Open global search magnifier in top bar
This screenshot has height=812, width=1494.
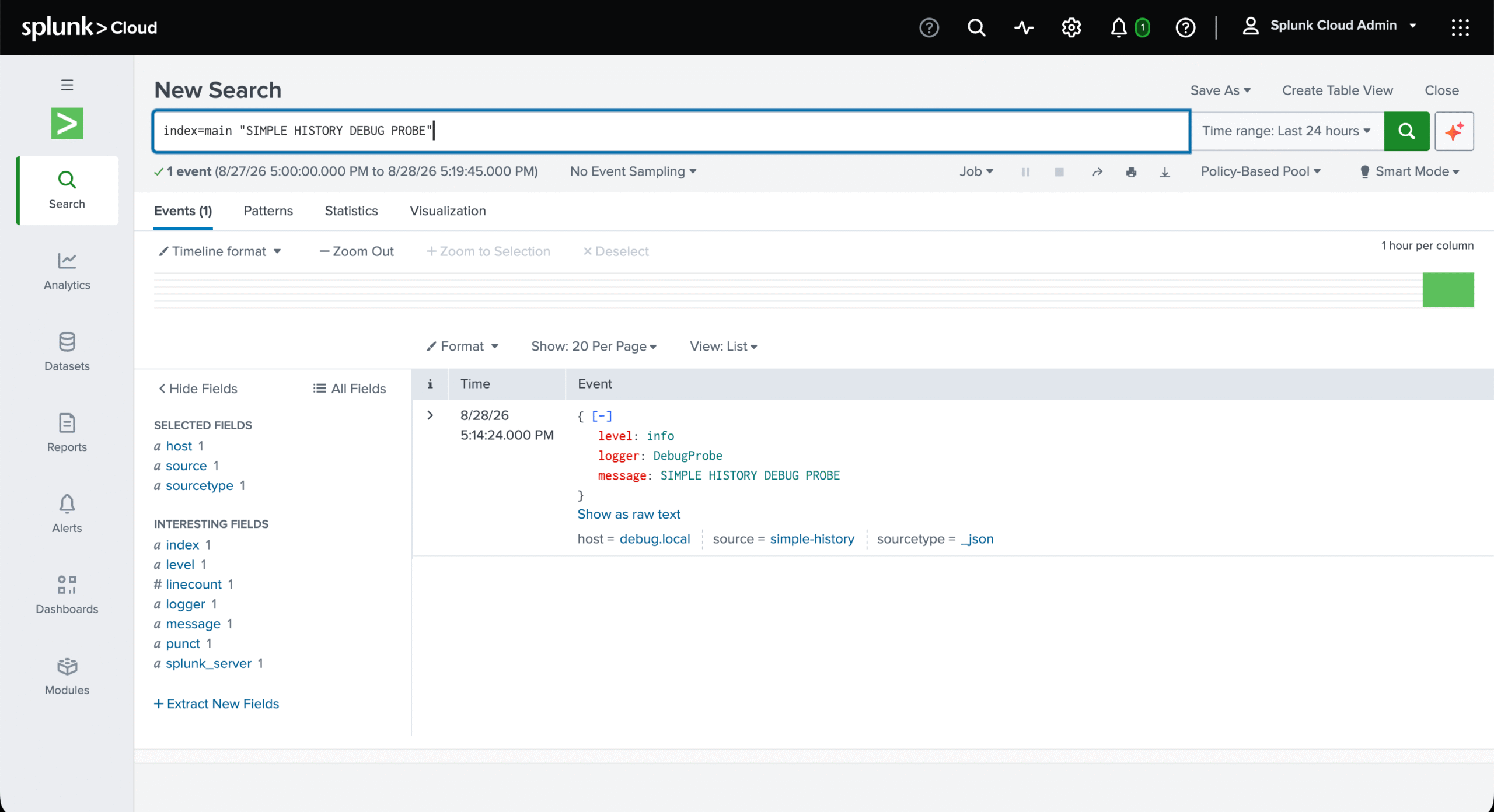tap(976, 27)
